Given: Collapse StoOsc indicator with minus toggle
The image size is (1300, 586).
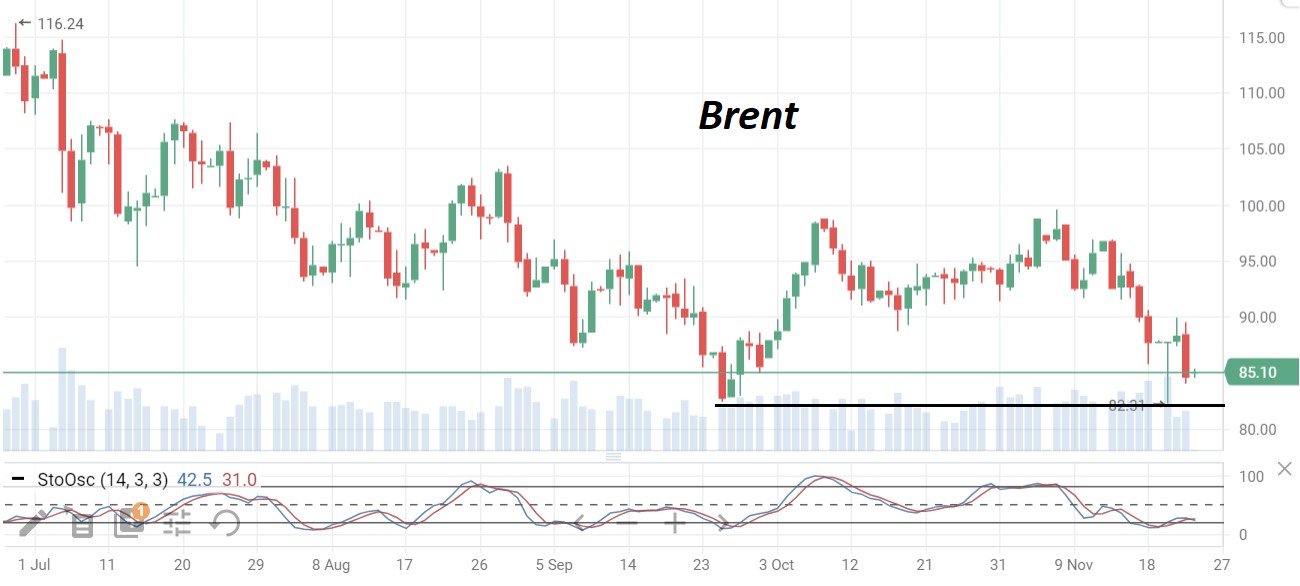Looking at the screenshot, I should tap(17, 480).
